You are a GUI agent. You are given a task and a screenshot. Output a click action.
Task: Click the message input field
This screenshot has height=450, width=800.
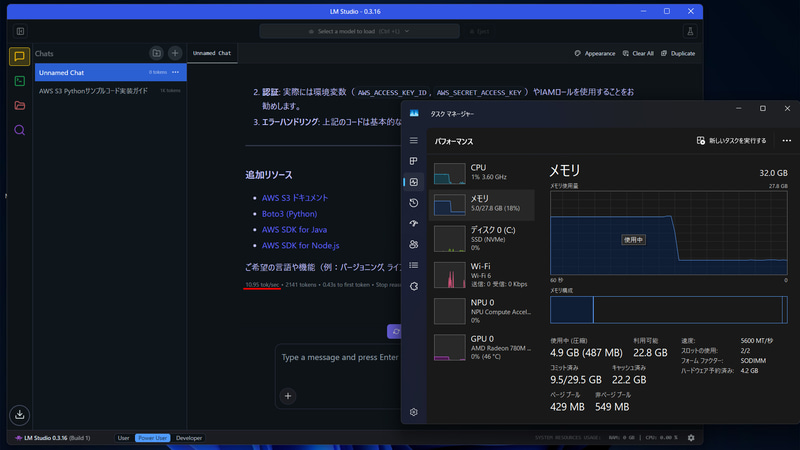point(339,358)
